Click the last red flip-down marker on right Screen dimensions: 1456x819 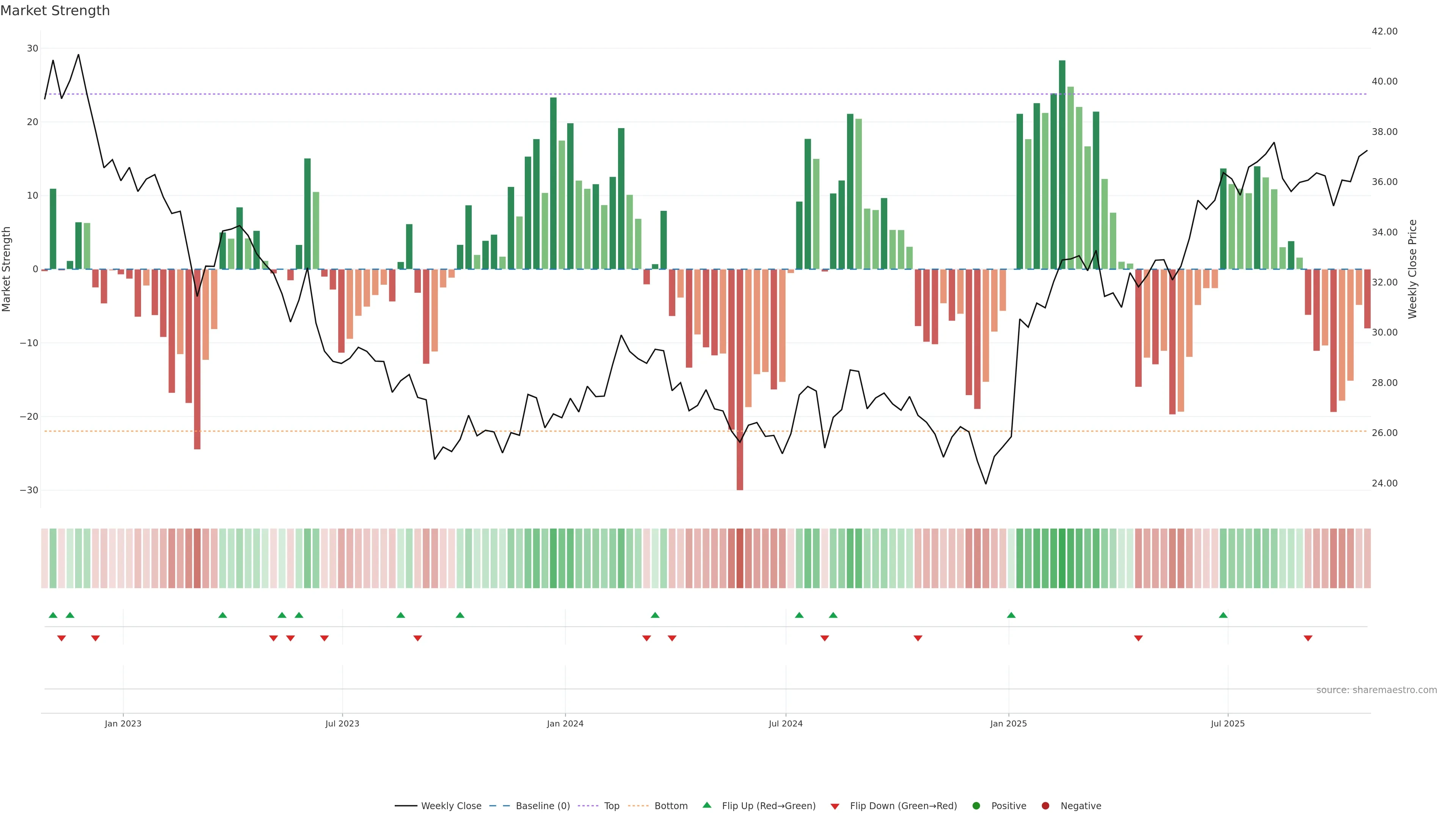coord(1308,638)
